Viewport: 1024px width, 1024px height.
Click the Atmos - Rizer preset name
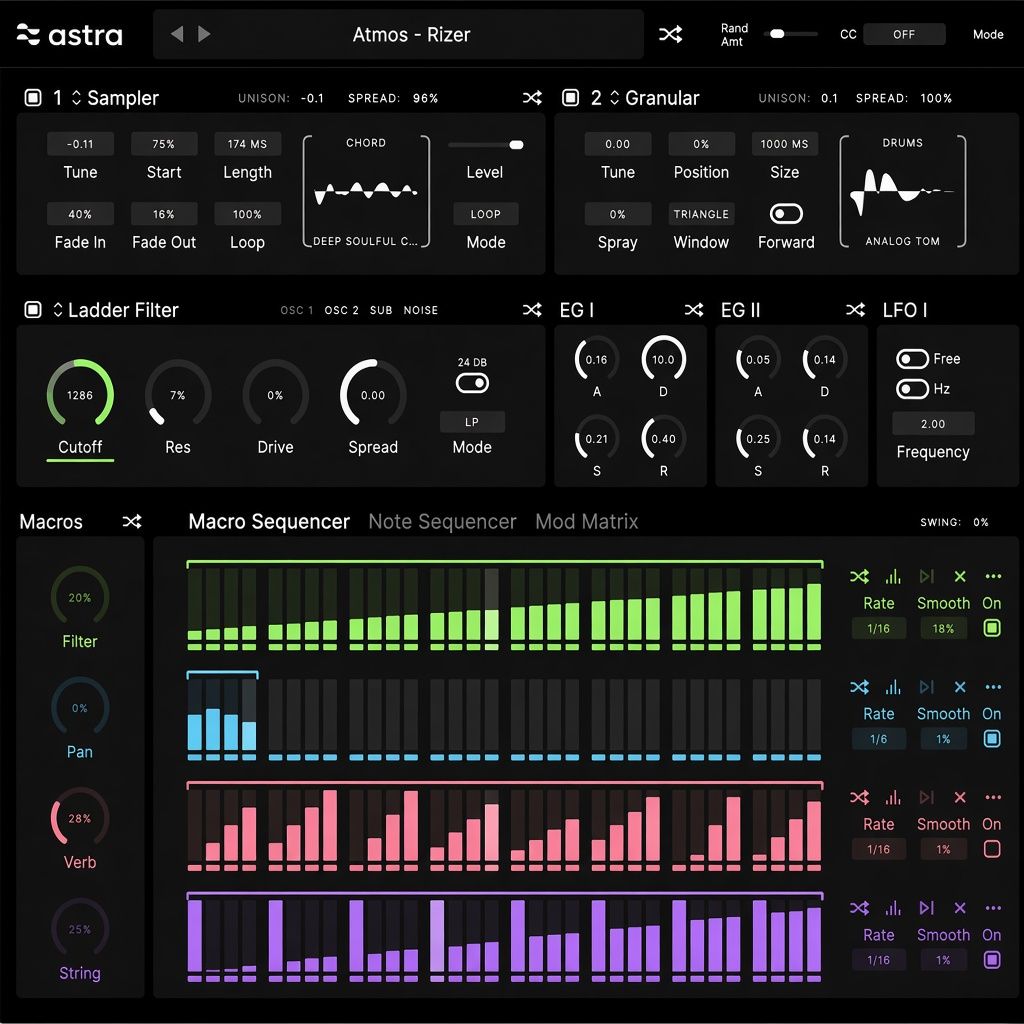point(411,34)
